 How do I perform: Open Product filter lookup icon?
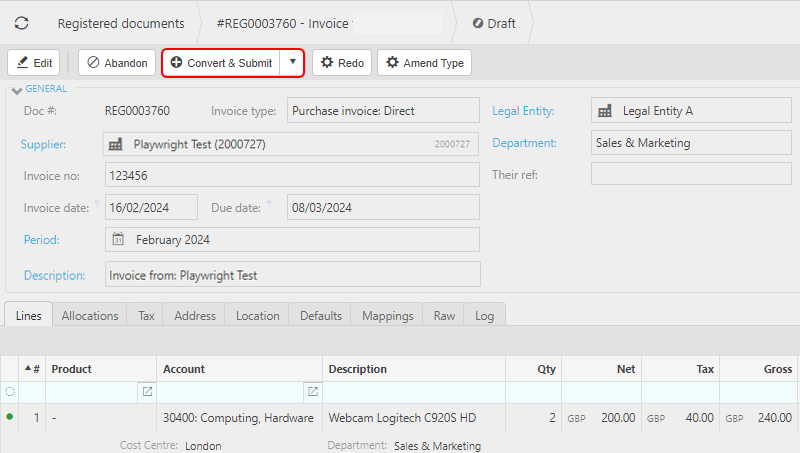[147, 392]
